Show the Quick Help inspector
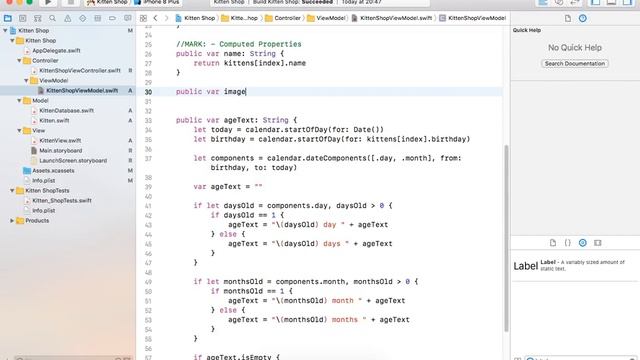The height and width of the screenshot is (360, 640). [582, 18]
